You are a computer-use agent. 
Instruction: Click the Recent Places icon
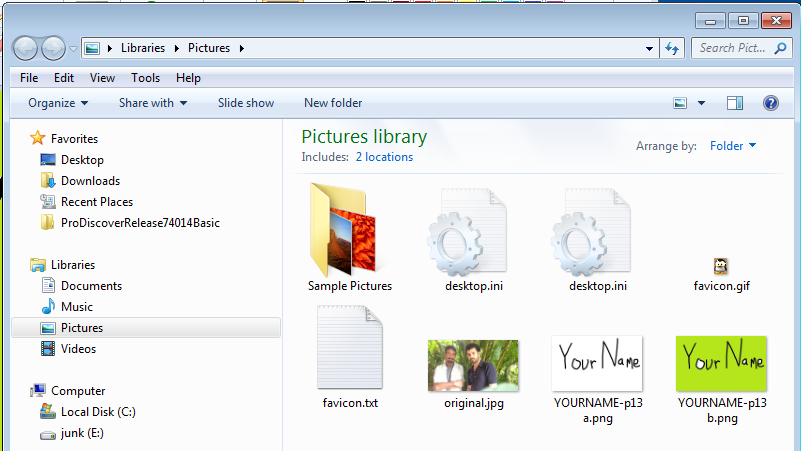pyautogui.click(x=48, y=201)
